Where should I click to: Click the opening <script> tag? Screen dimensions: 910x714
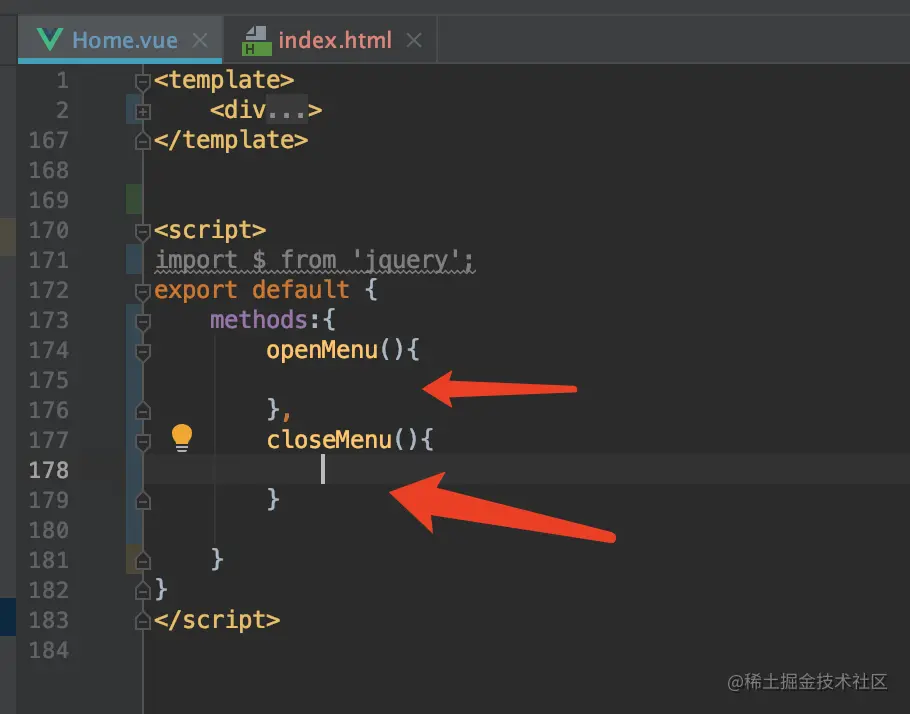(x=210, y=230)
